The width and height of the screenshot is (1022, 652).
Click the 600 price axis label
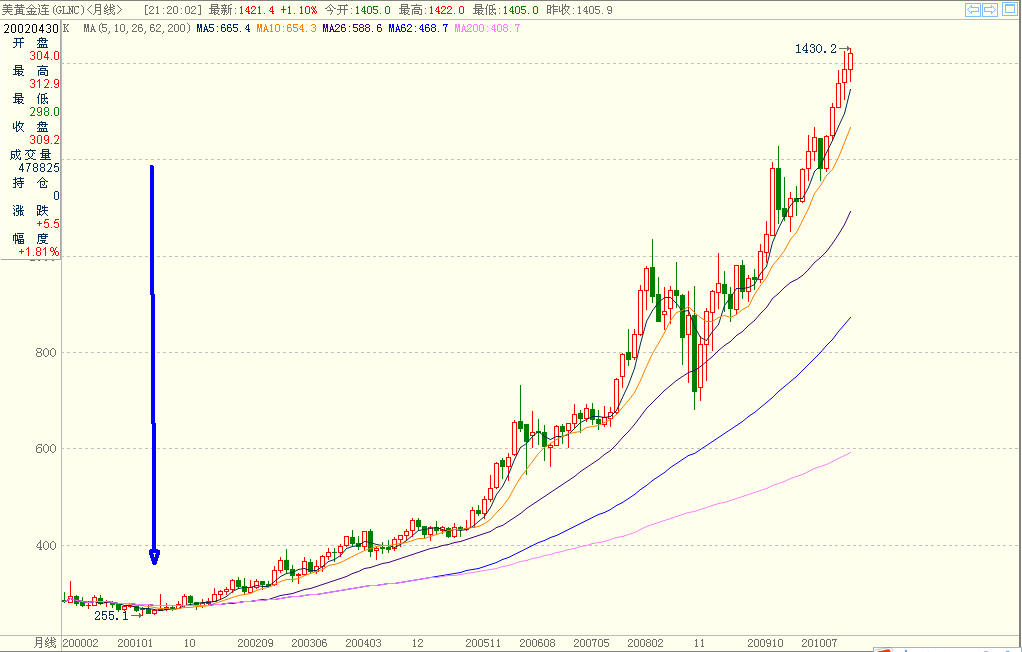click(46, 449)
